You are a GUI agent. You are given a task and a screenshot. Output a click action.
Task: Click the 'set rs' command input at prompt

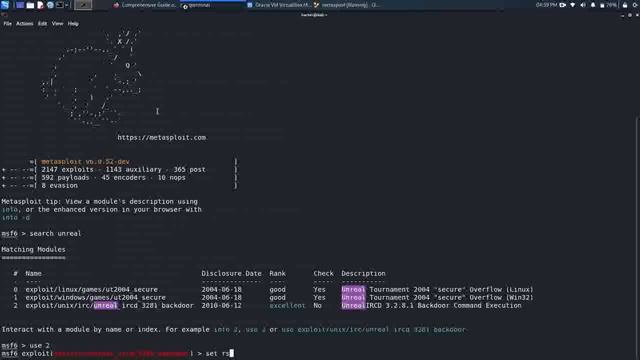pyautogui.click(x=218, y=353)
